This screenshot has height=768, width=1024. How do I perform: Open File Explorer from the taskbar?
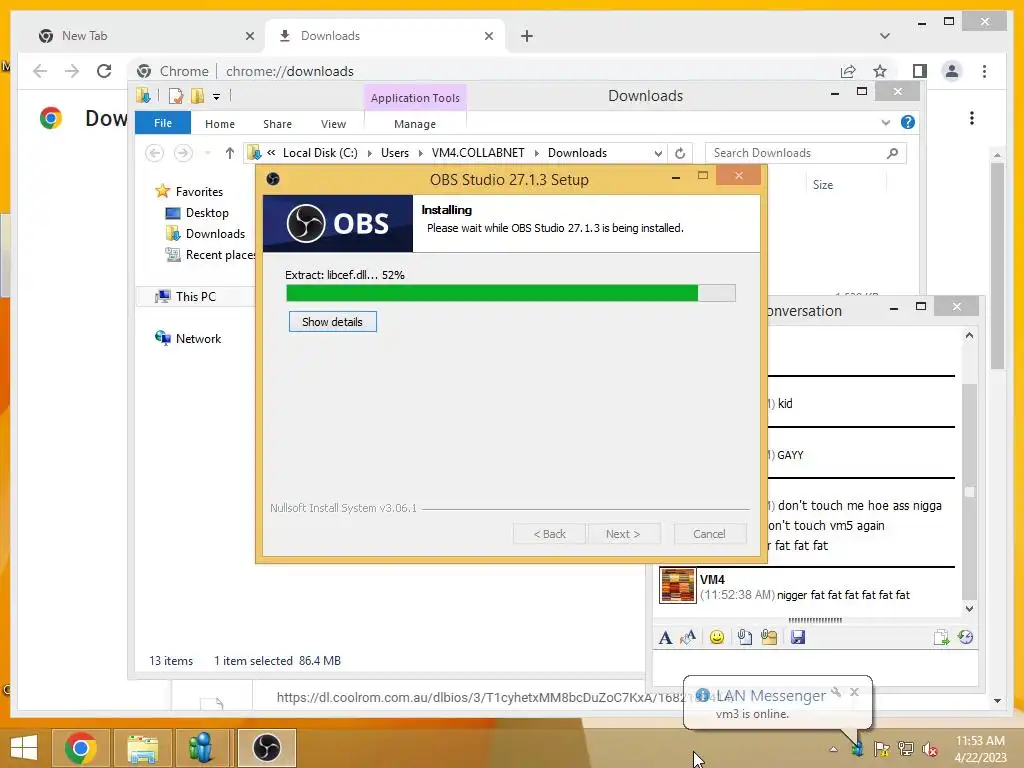pyautogui.click(x=142, y=748)
